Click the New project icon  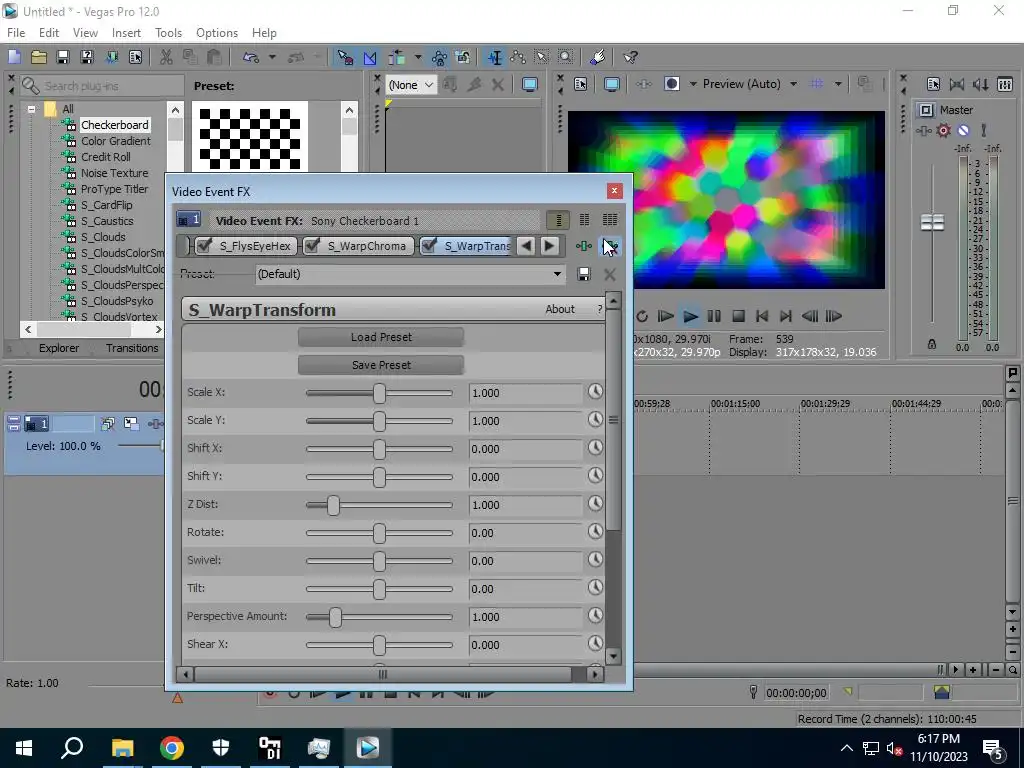tap(14, 57)
